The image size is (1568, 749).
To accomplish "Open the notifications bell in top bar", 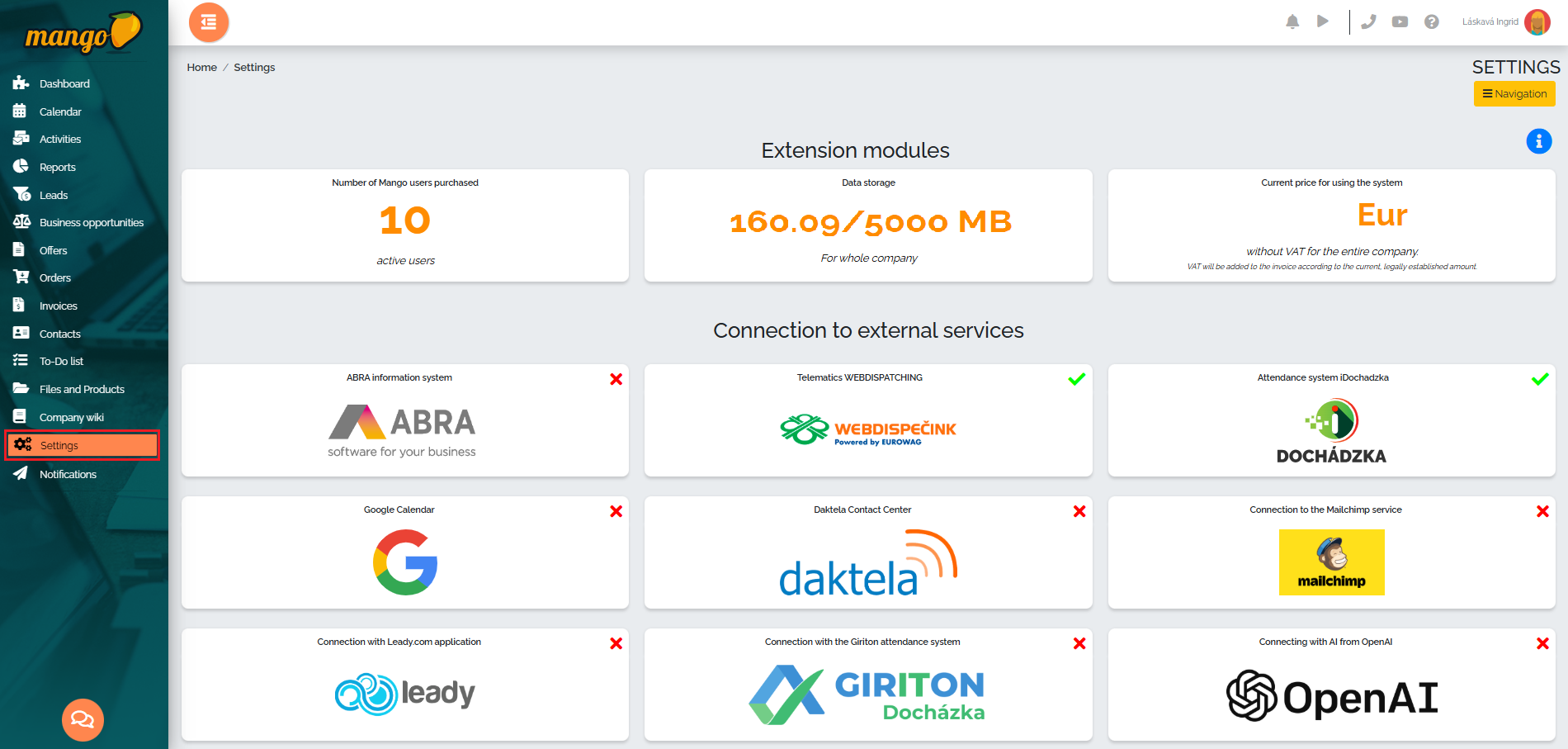I will coord(1292,21).
